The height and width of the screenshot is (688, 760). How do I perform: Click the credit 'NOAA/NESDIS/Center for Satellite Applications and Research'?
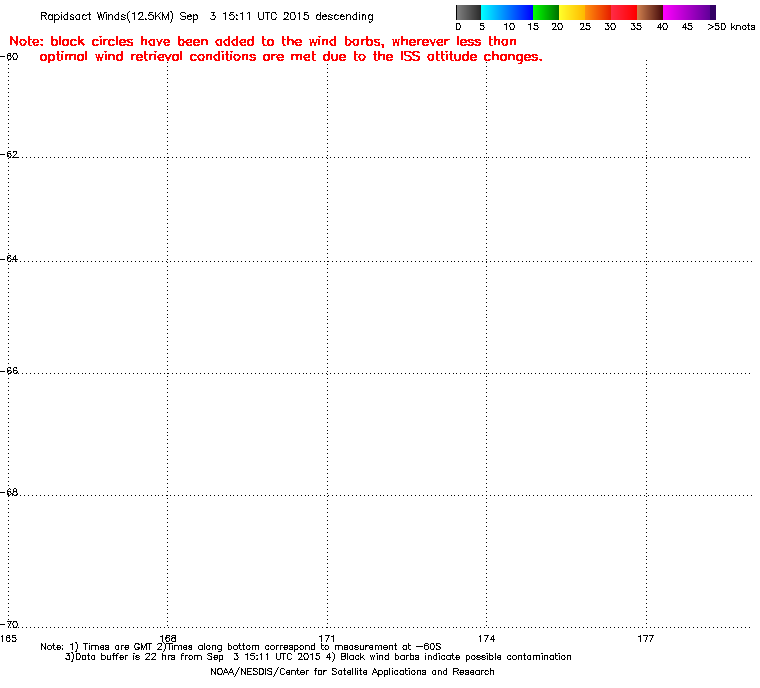pos(352,672)
